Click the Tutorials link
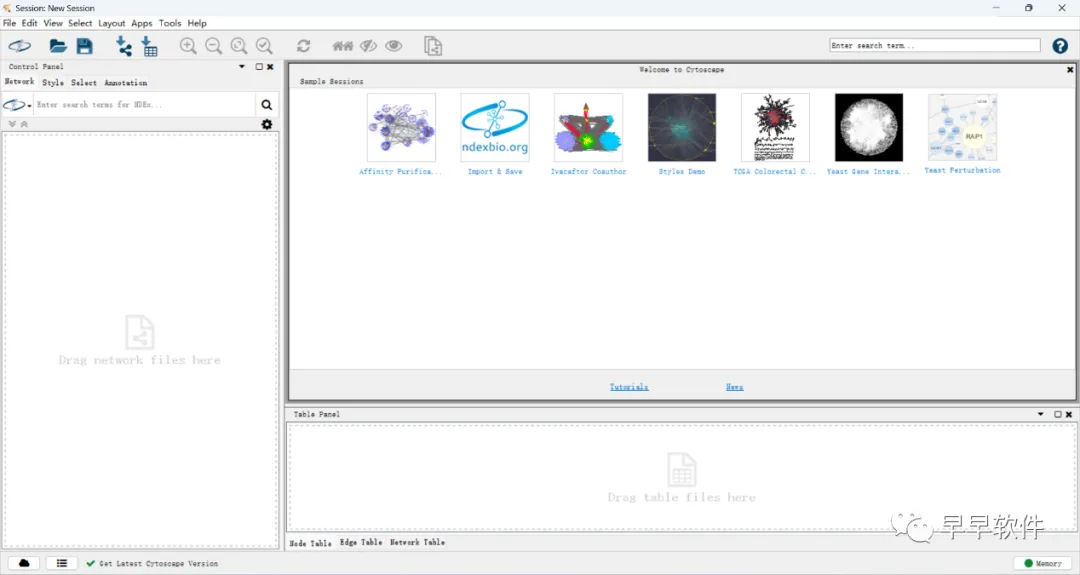Screen dimensions: 1080x575 629,387
